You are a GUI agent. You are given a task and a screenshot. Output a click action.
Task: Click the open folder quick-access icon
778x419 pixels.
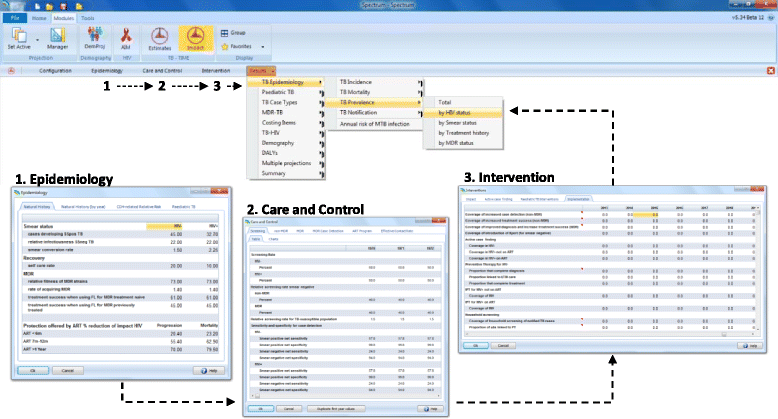coord(50,6)
